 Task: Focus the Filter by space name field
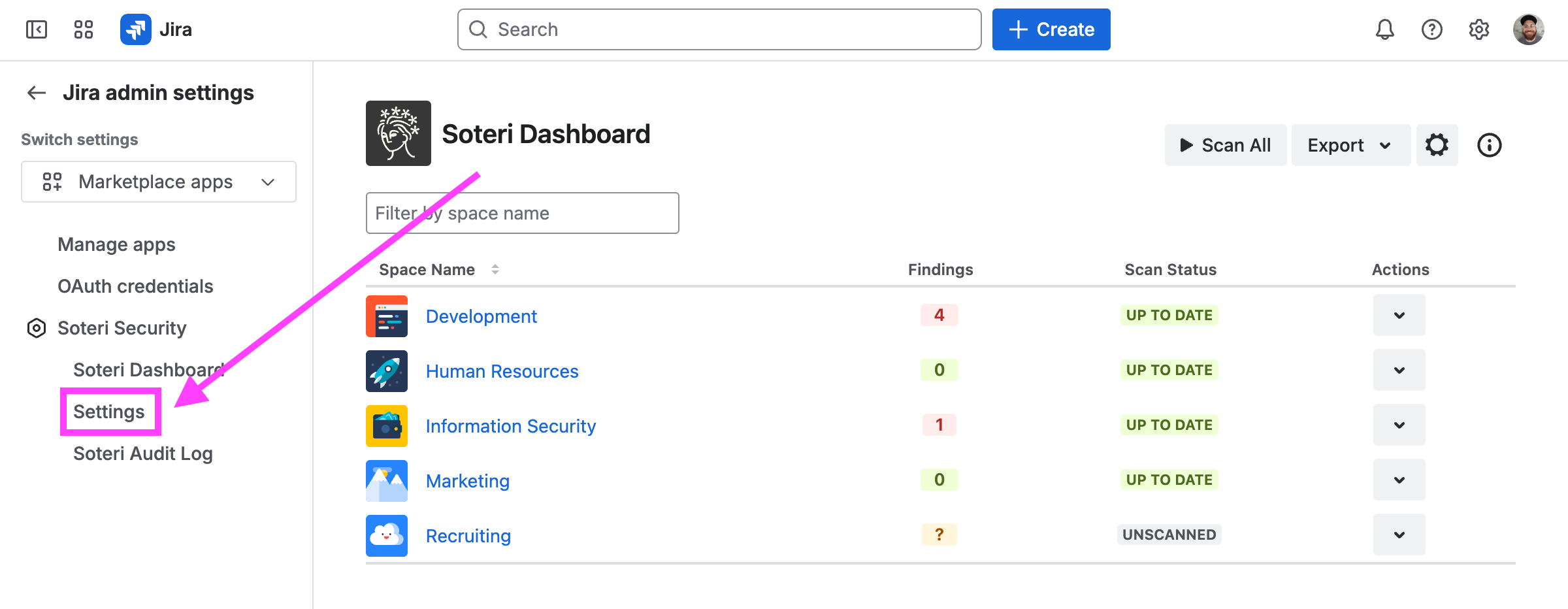[x=522, y=213]
